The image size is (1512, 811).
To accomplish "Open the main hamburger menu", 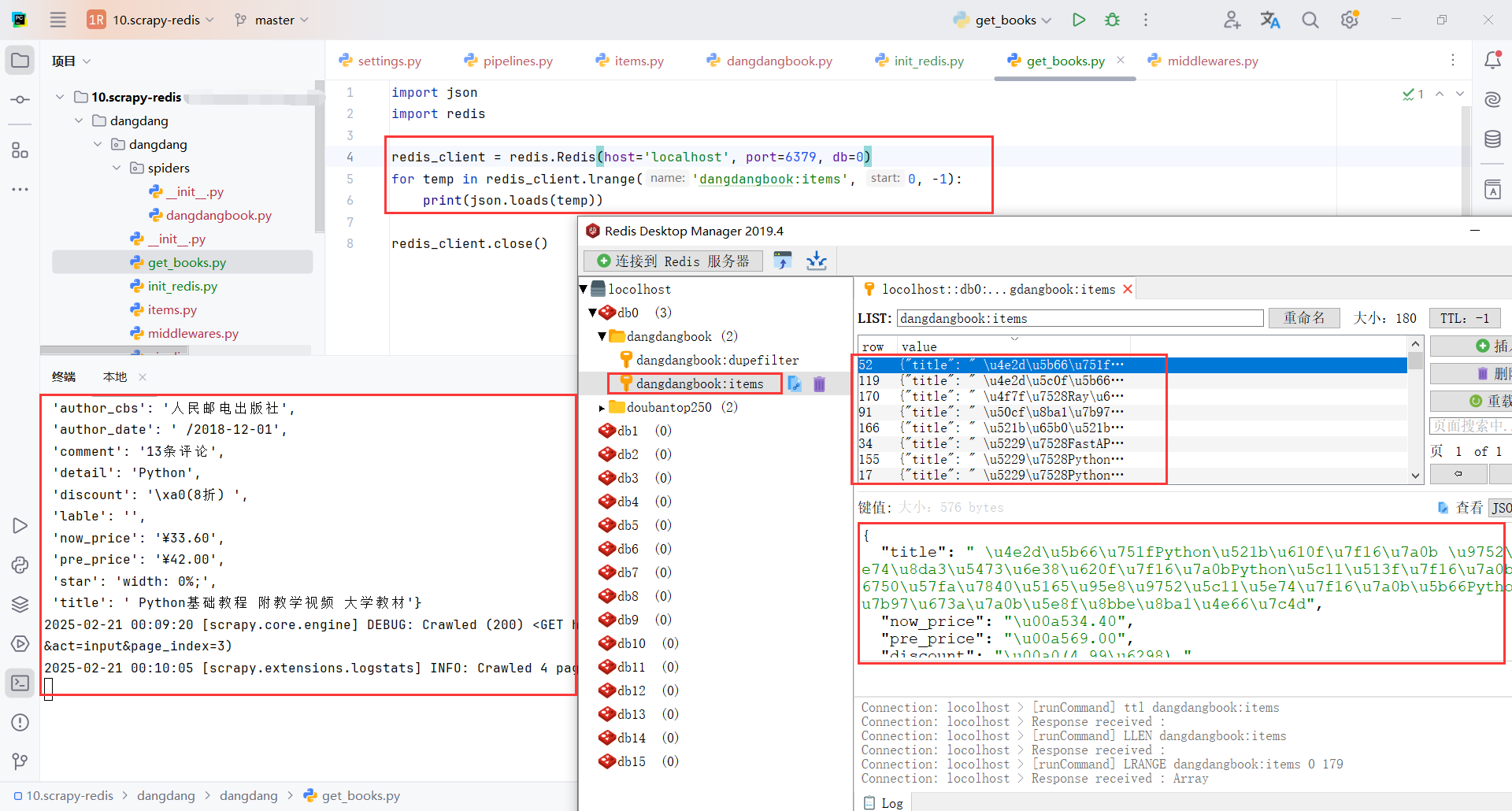I will click(x=58, y=20).
